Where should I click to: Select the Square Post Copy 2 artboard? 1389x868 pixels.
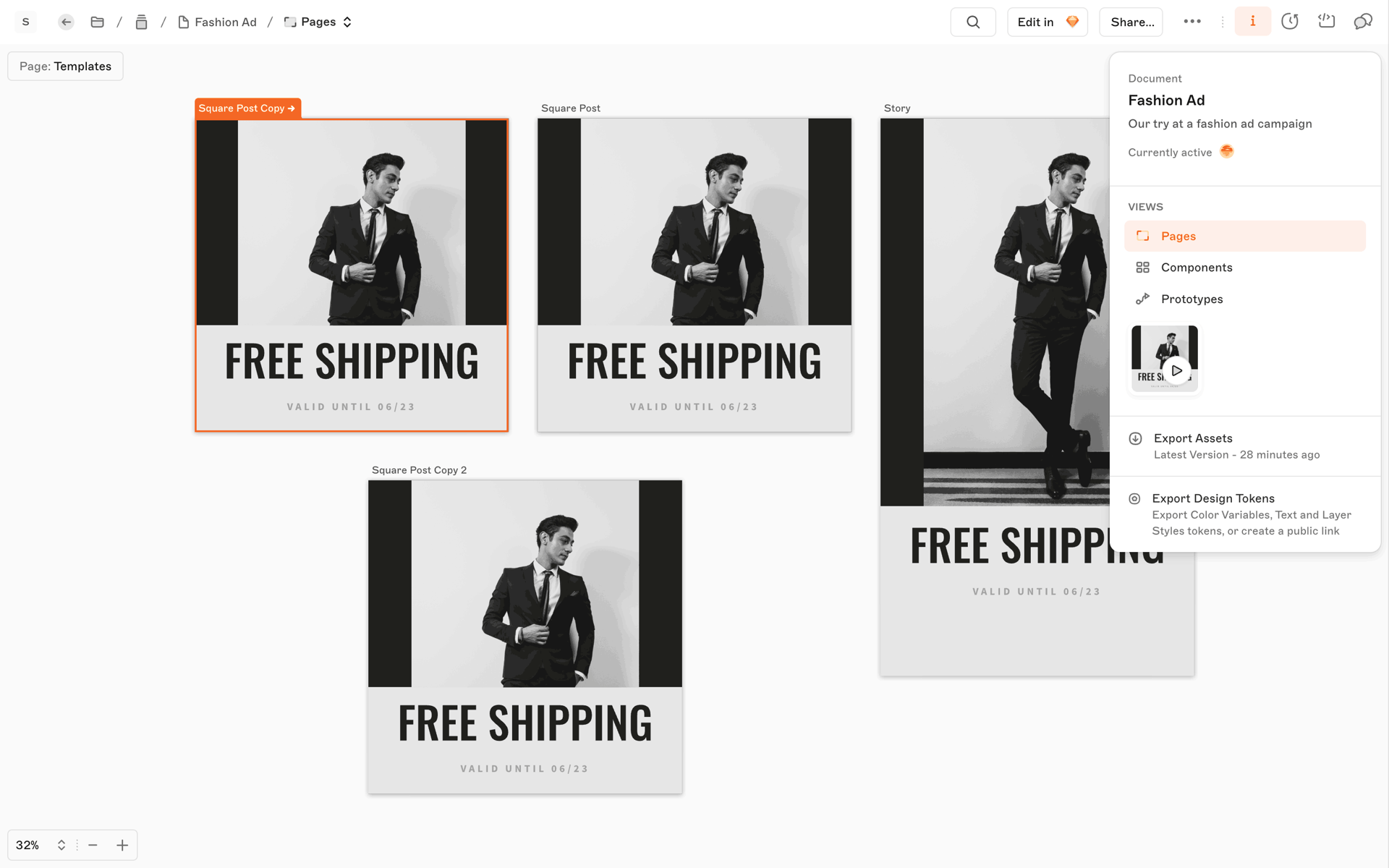click(525, 637)
